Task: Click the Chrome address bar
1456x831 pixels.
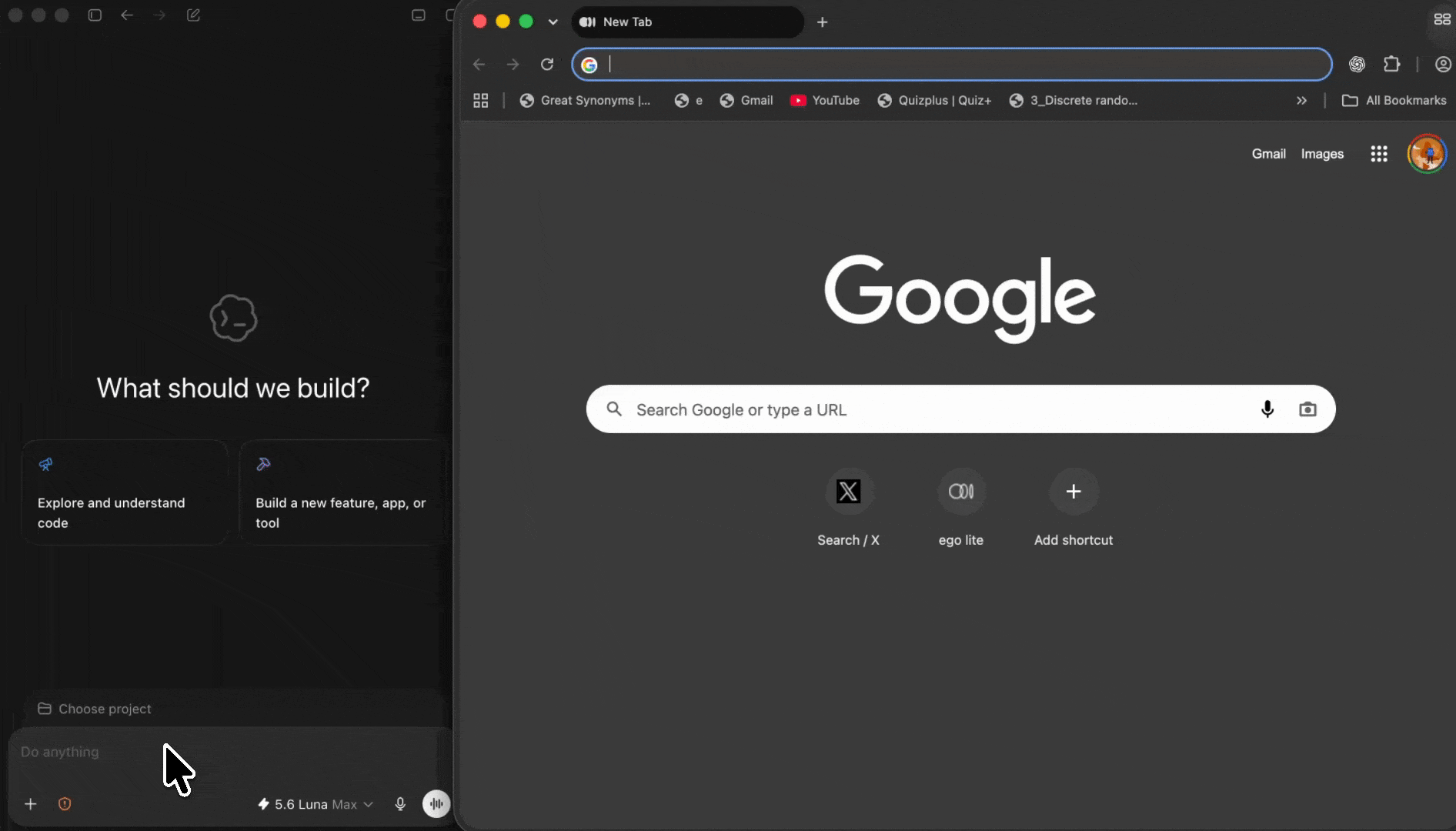Action: [x=951, y=65]
